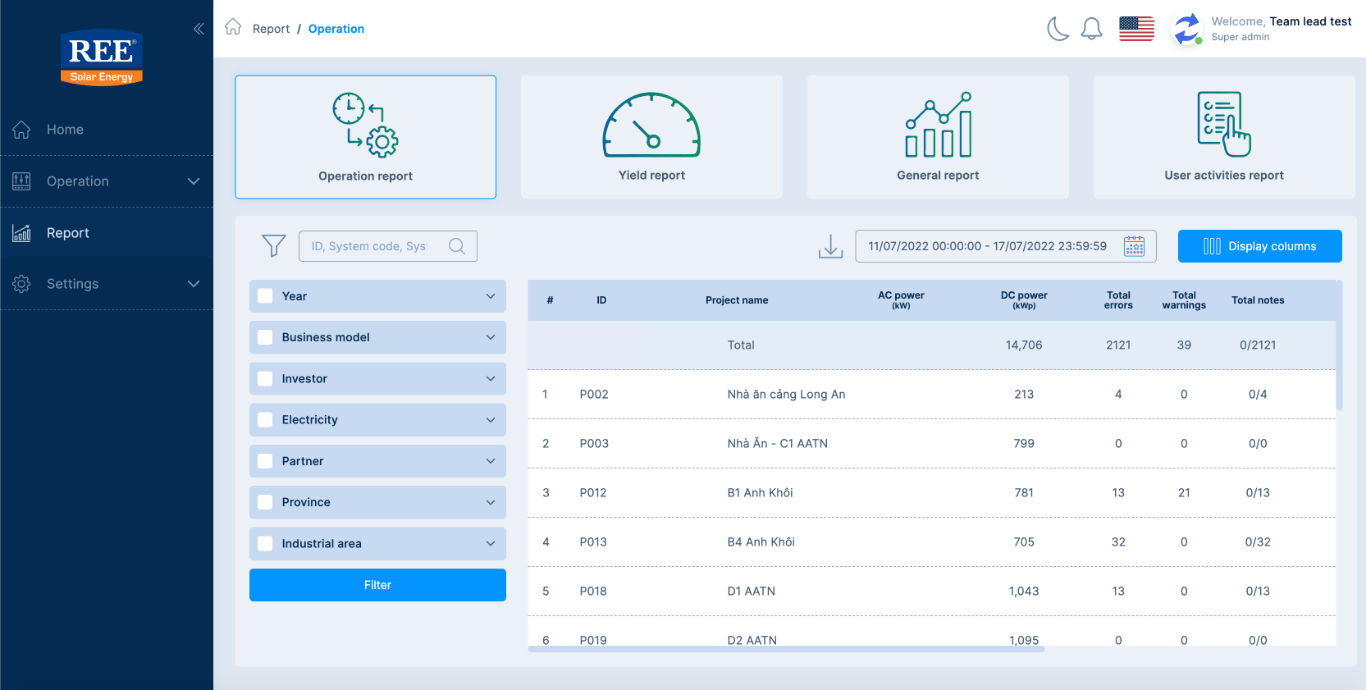Screen dimensions: 1366x690
Task: Tick the Province filter checkbox
Action: [265, 502]
